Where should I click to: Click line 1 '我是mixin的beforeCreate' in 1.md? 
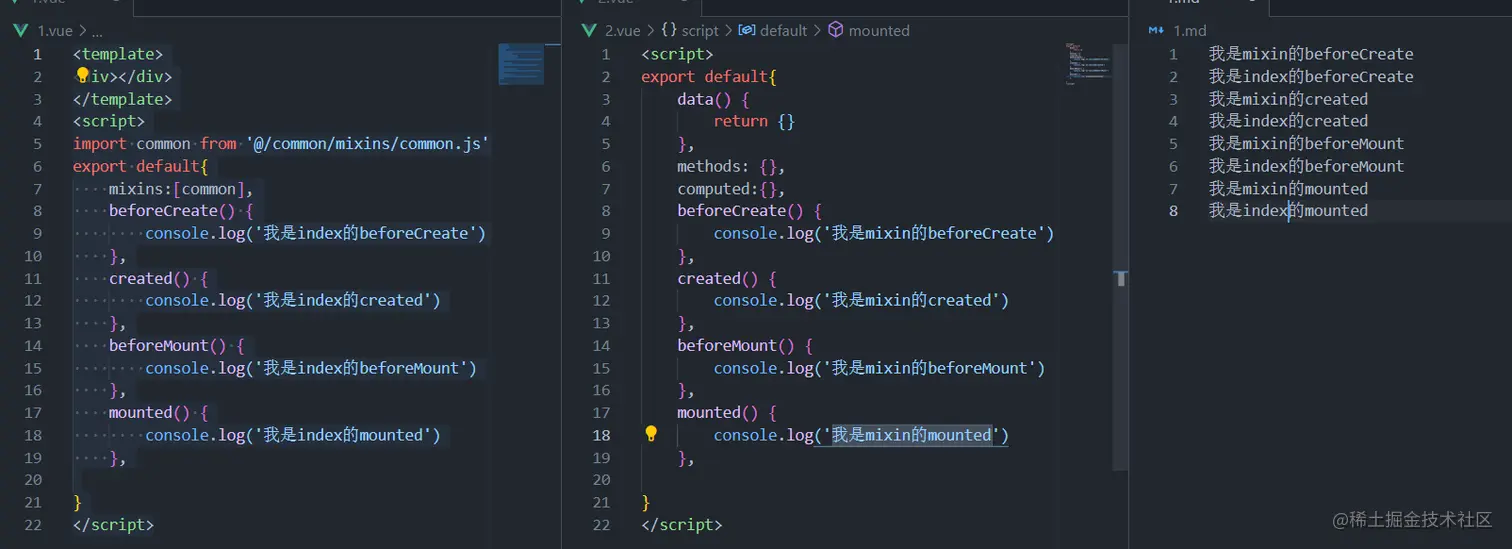pos(1311,54)
